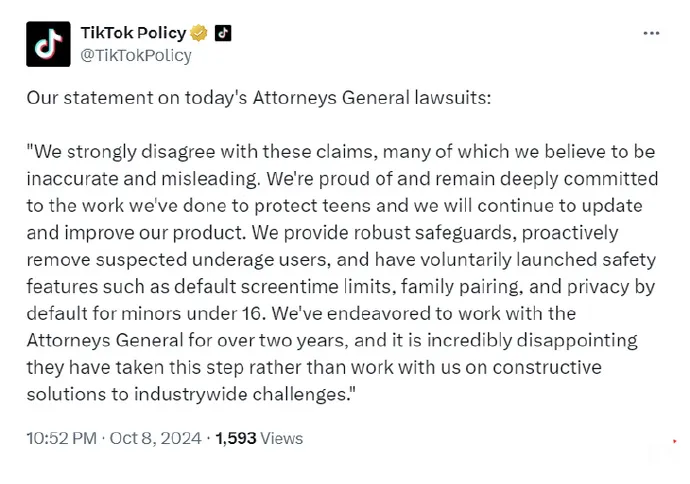690x484 pixels.
Task: Click the number 16 in the statement
Action: point(253,313)
